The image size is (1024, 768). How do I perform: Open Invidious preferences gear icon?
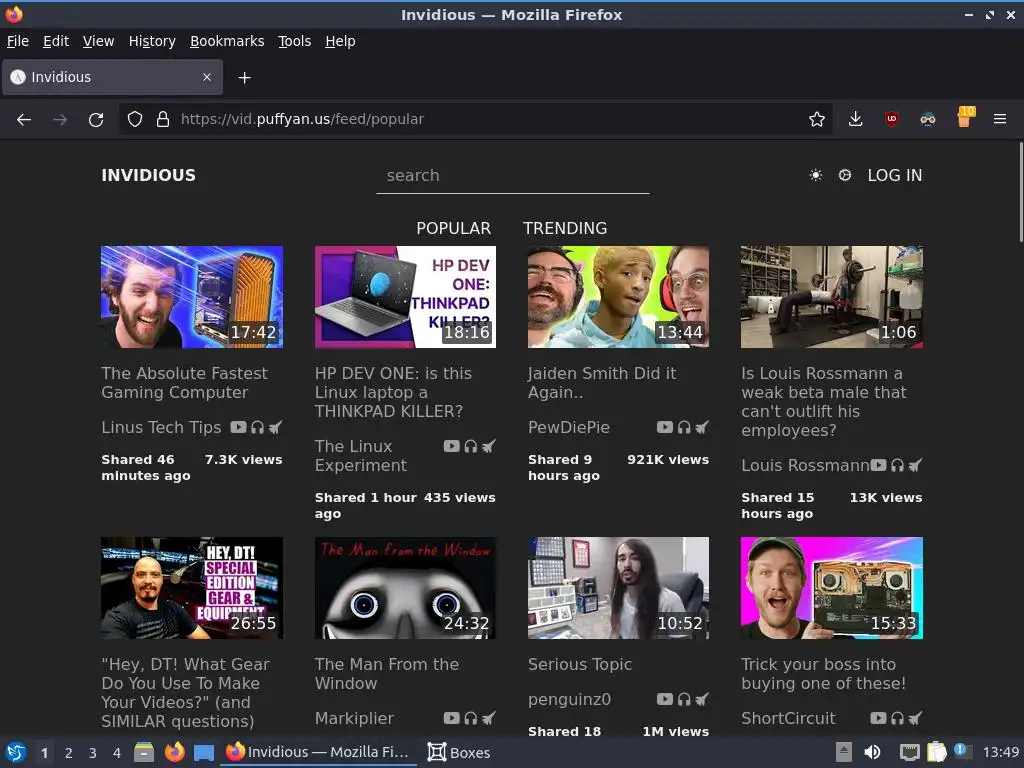[x=844, y=175]
